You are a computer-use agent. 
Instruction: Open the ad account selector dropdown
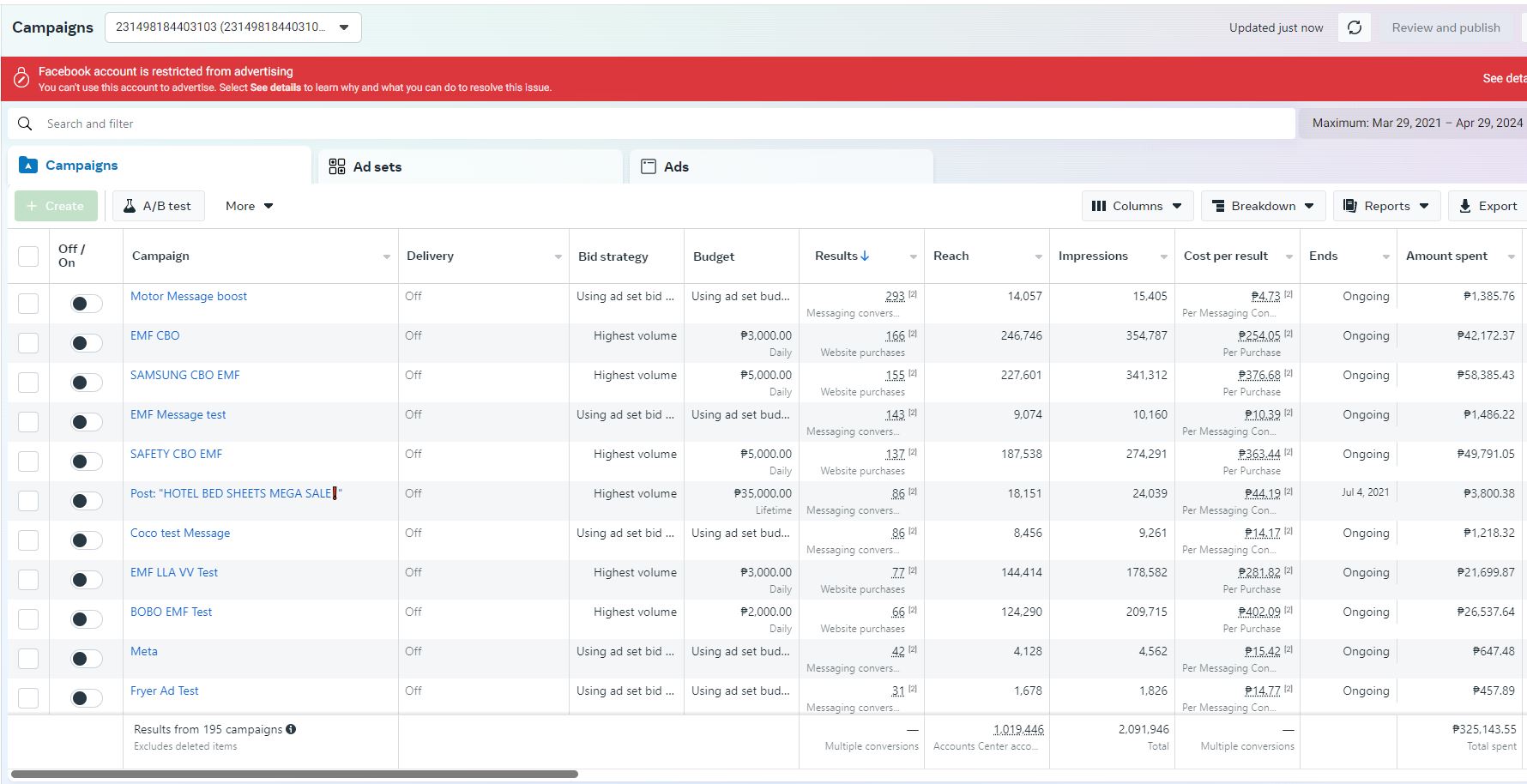click(233, 27)
